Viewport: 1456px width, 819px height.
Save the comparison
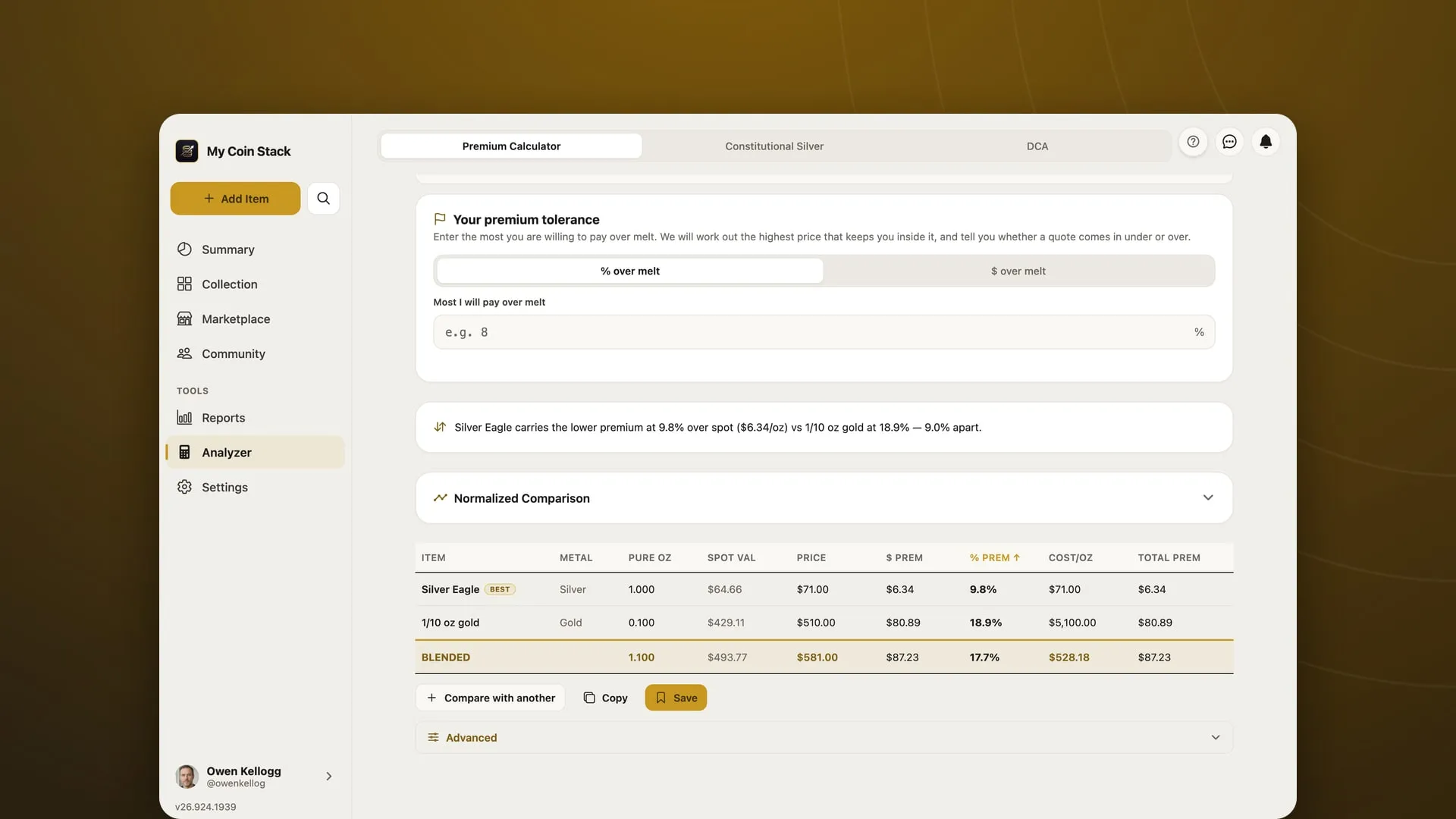tap(676, 698)
